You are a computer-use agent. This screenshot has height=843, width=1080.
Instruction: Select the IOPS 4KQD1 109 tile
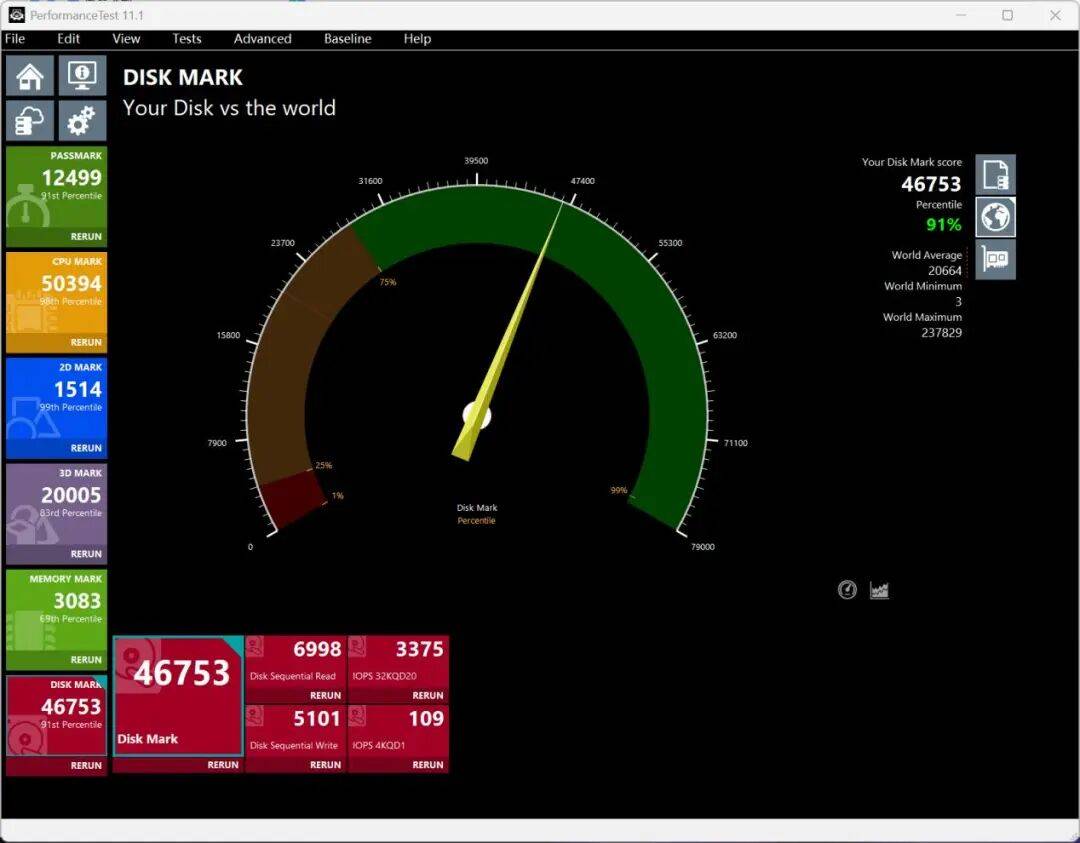click(x=398, y=731)
